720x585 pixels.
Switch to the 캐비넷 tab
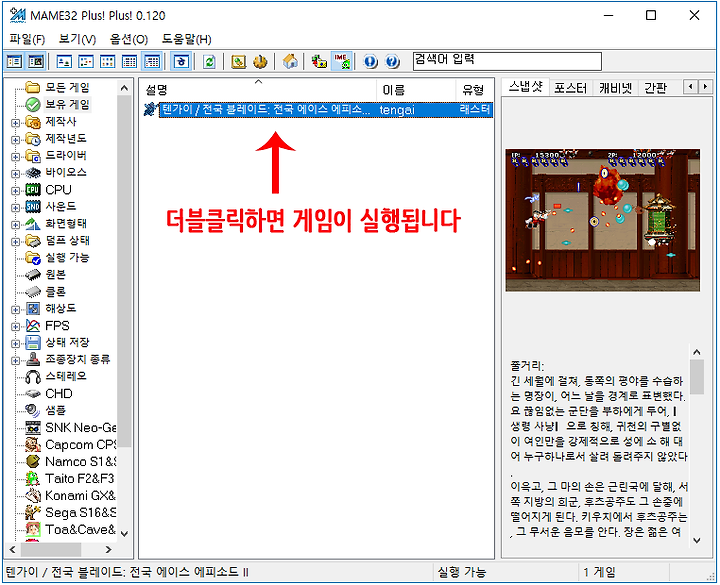(615, 88)
